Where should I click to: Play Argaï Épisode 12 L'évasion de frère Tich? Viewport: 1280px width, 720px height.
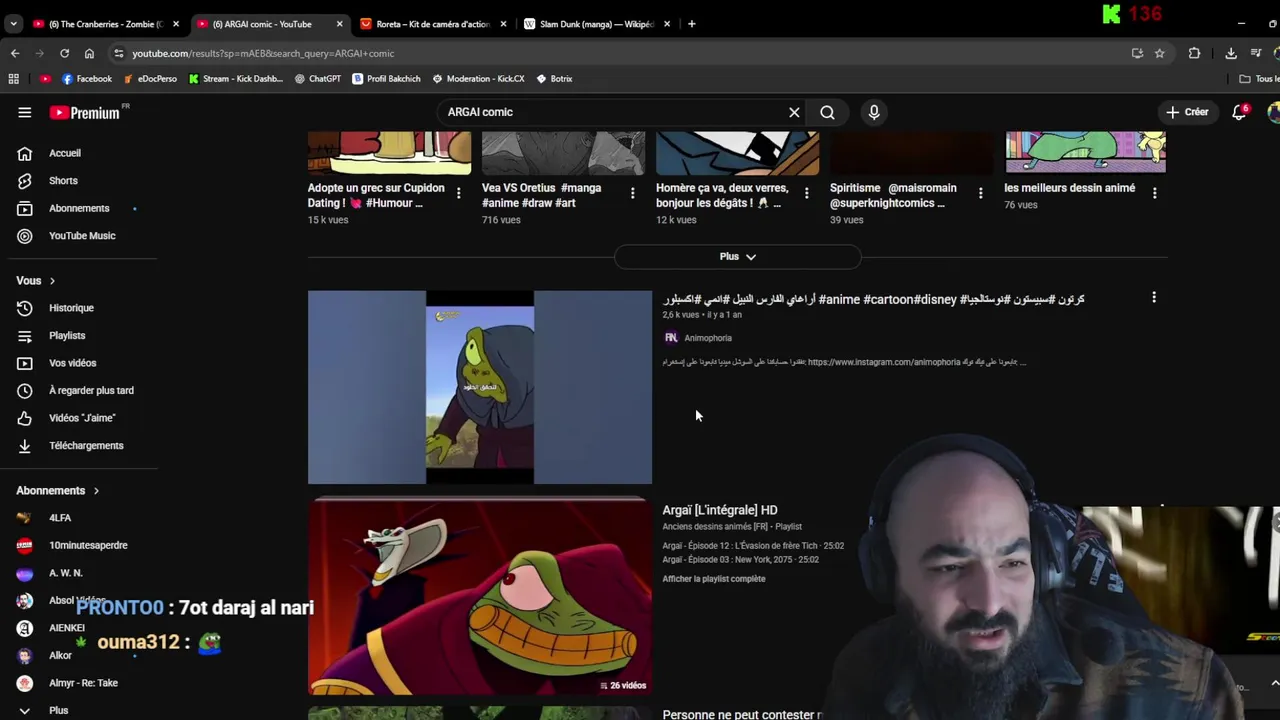pyautogui.click(x=753, y=546)
